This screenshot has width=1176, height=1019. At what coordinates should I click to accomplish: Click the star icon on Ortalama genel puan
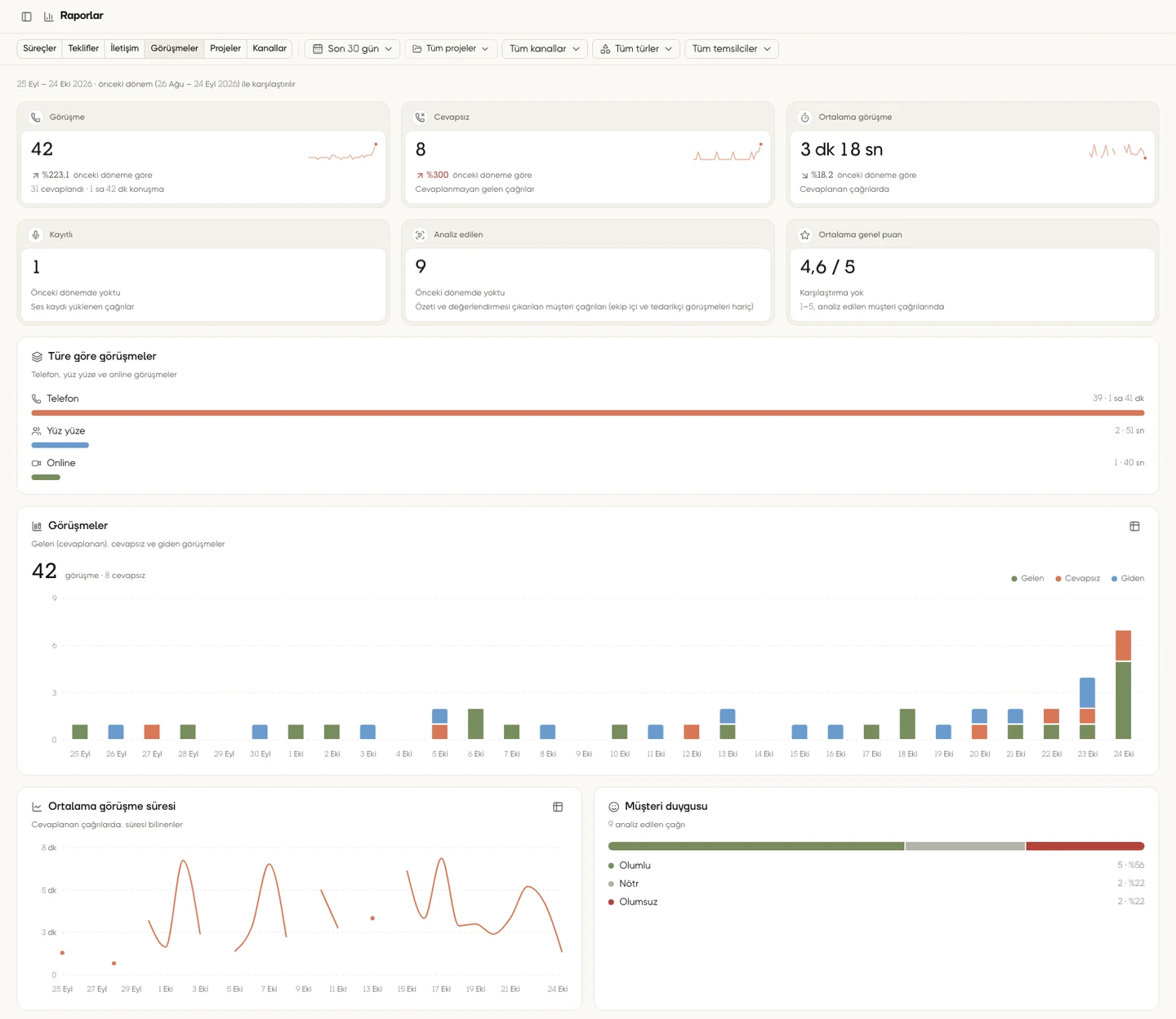pyautogui.click(x=804, y=234)
